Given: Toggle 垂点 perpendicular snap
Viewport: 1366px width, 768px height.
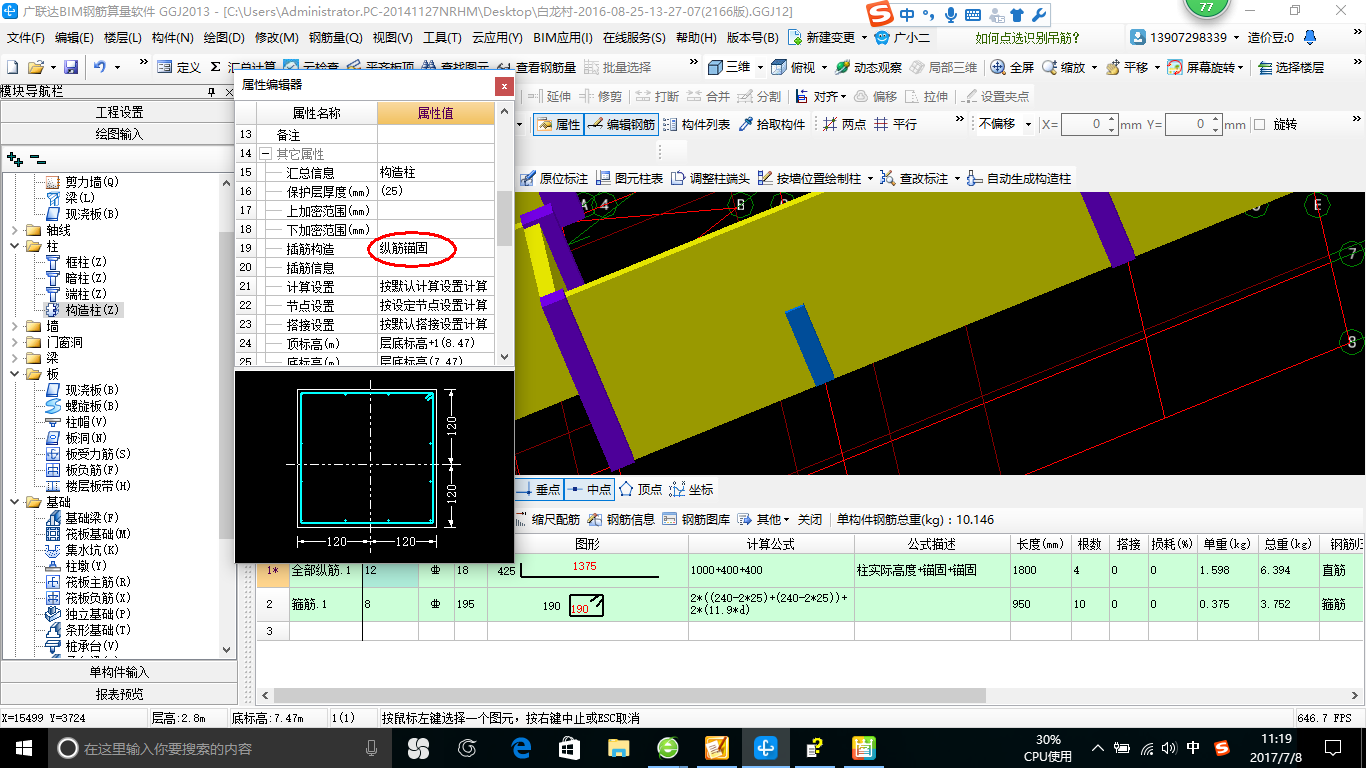Looking at the screenshot, I should (x=539, y=489).
